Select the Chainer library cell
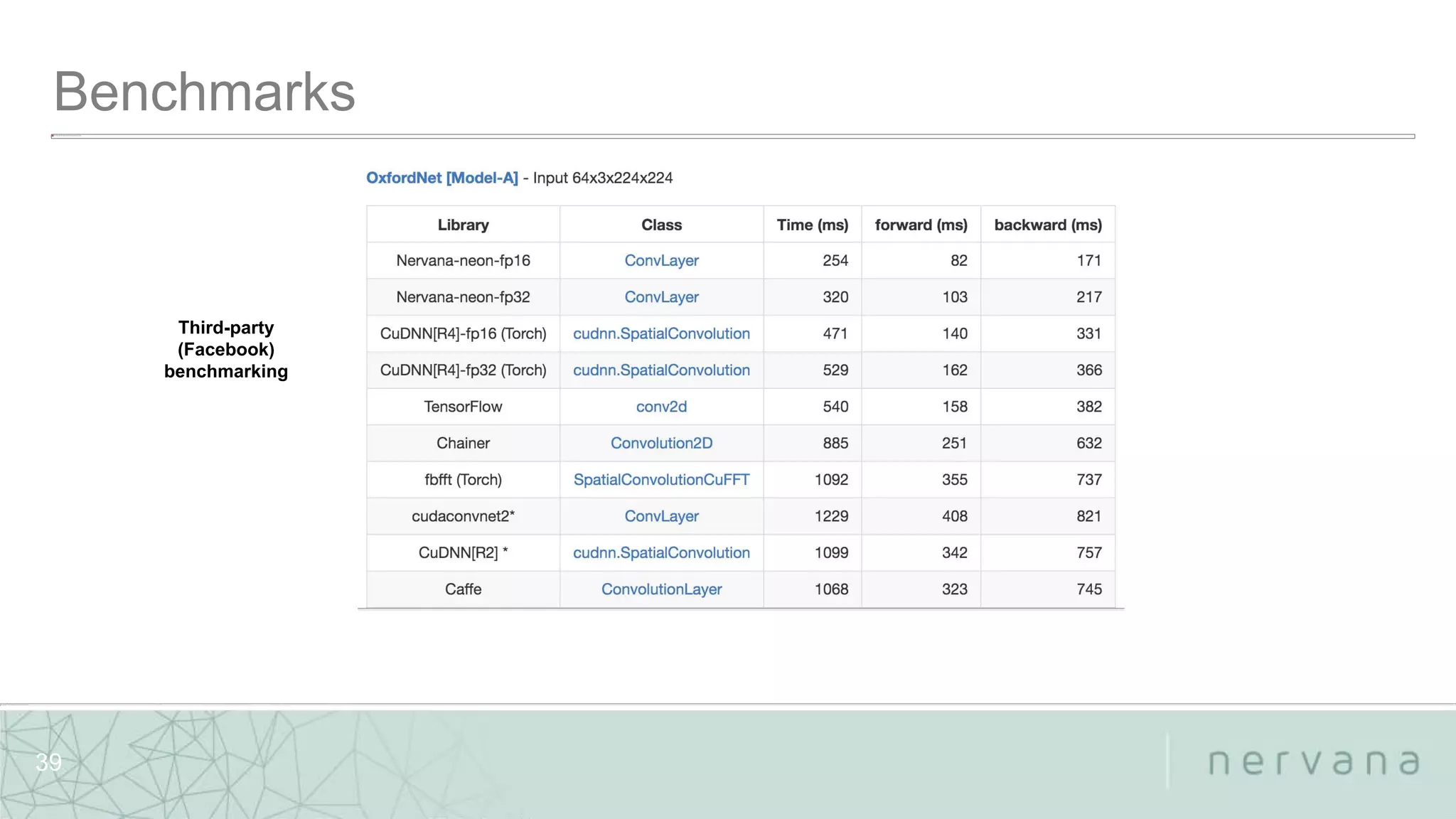Image resolution: width=1456 pixels, height=819 pixels. coord(463,443)
